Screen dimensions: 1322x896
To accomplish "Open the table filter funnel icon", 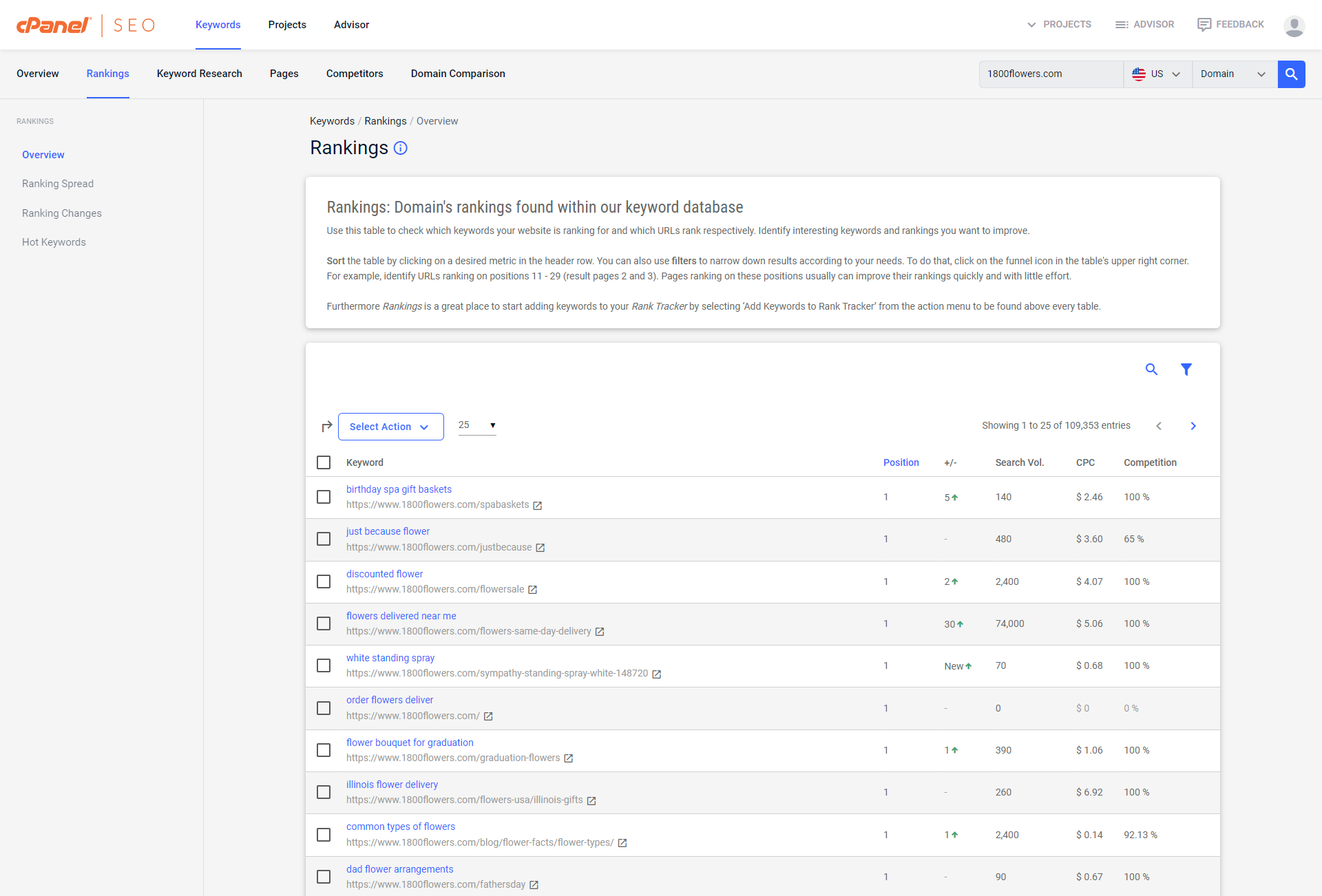I will (x=1186, y=370).
